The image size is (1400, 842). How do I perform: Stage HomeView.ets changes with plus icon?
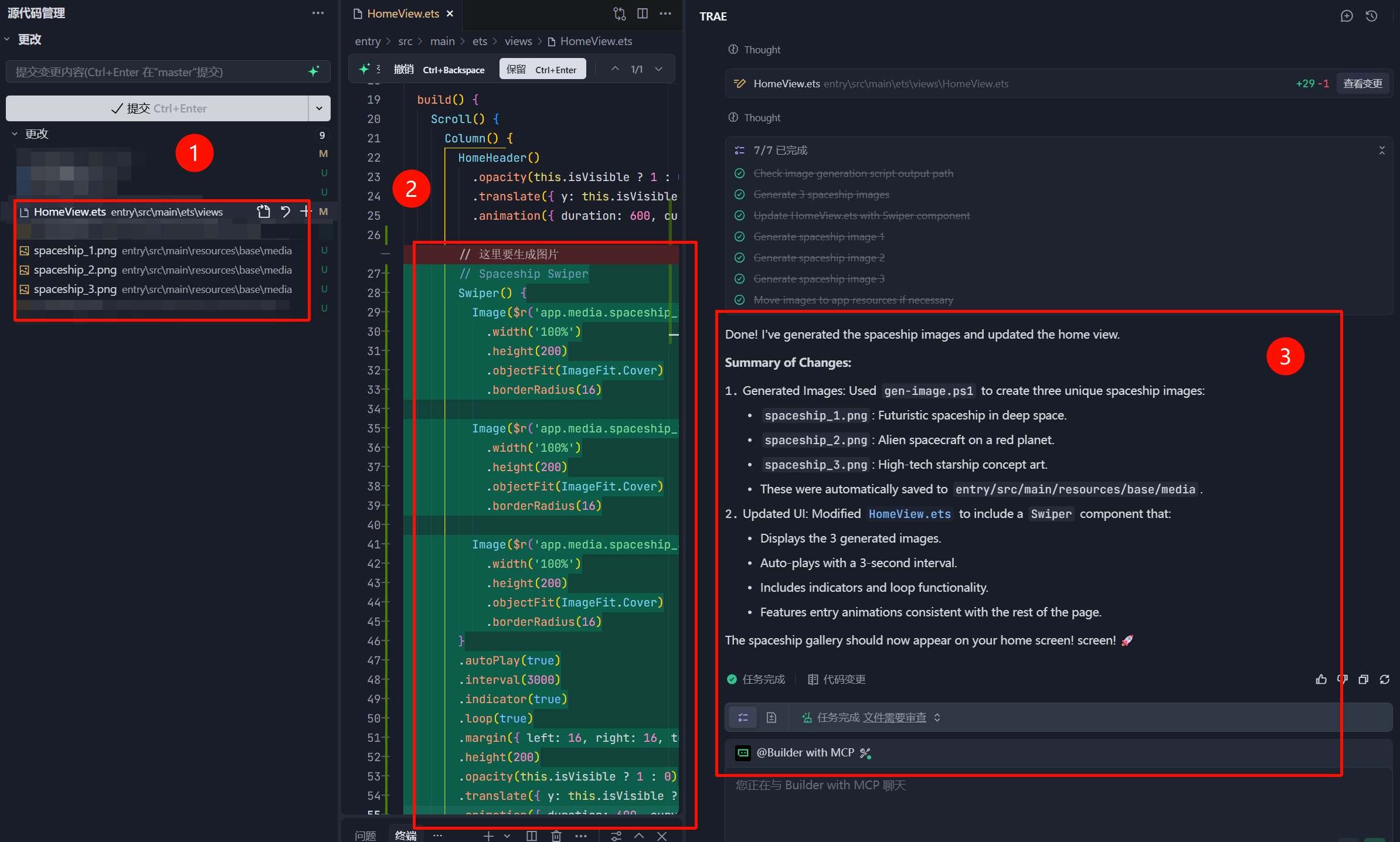pyautogui.click(x=304, y=212)
